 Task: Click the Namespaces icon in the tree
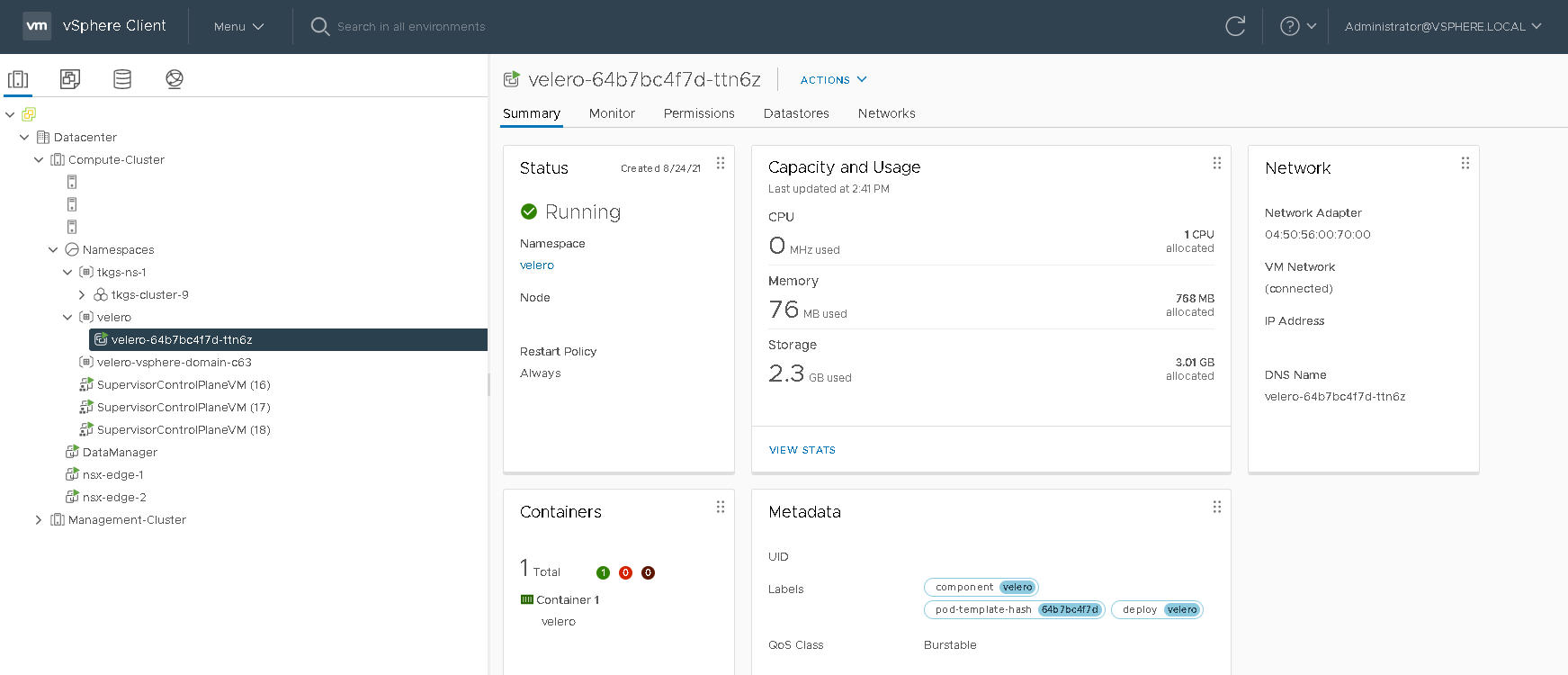click(72, 249)
